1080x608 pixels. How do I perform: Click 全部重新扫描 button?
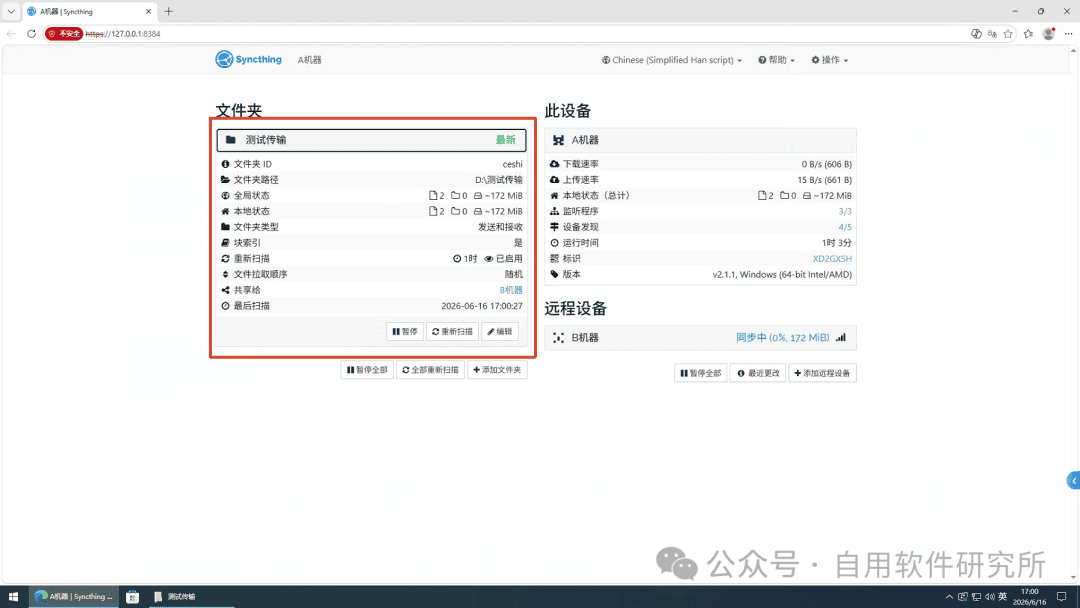coord(430,370)
